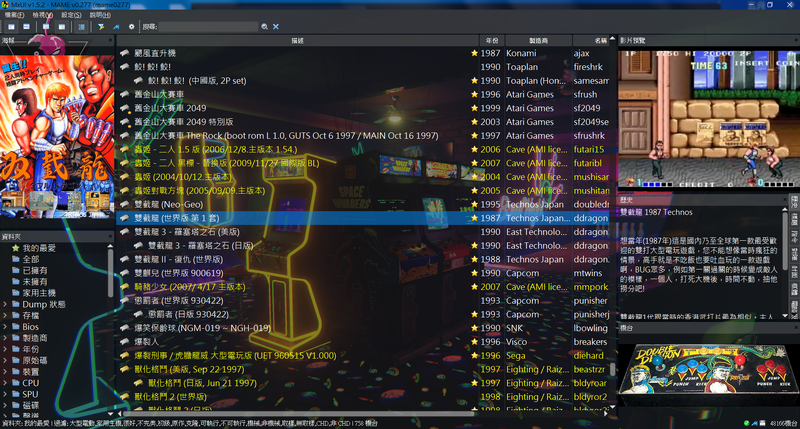Image resolution: width=800 pixels, height=429 pixels.
Task: Close the 歷史 history panel
Action: [x=784, y=200]
